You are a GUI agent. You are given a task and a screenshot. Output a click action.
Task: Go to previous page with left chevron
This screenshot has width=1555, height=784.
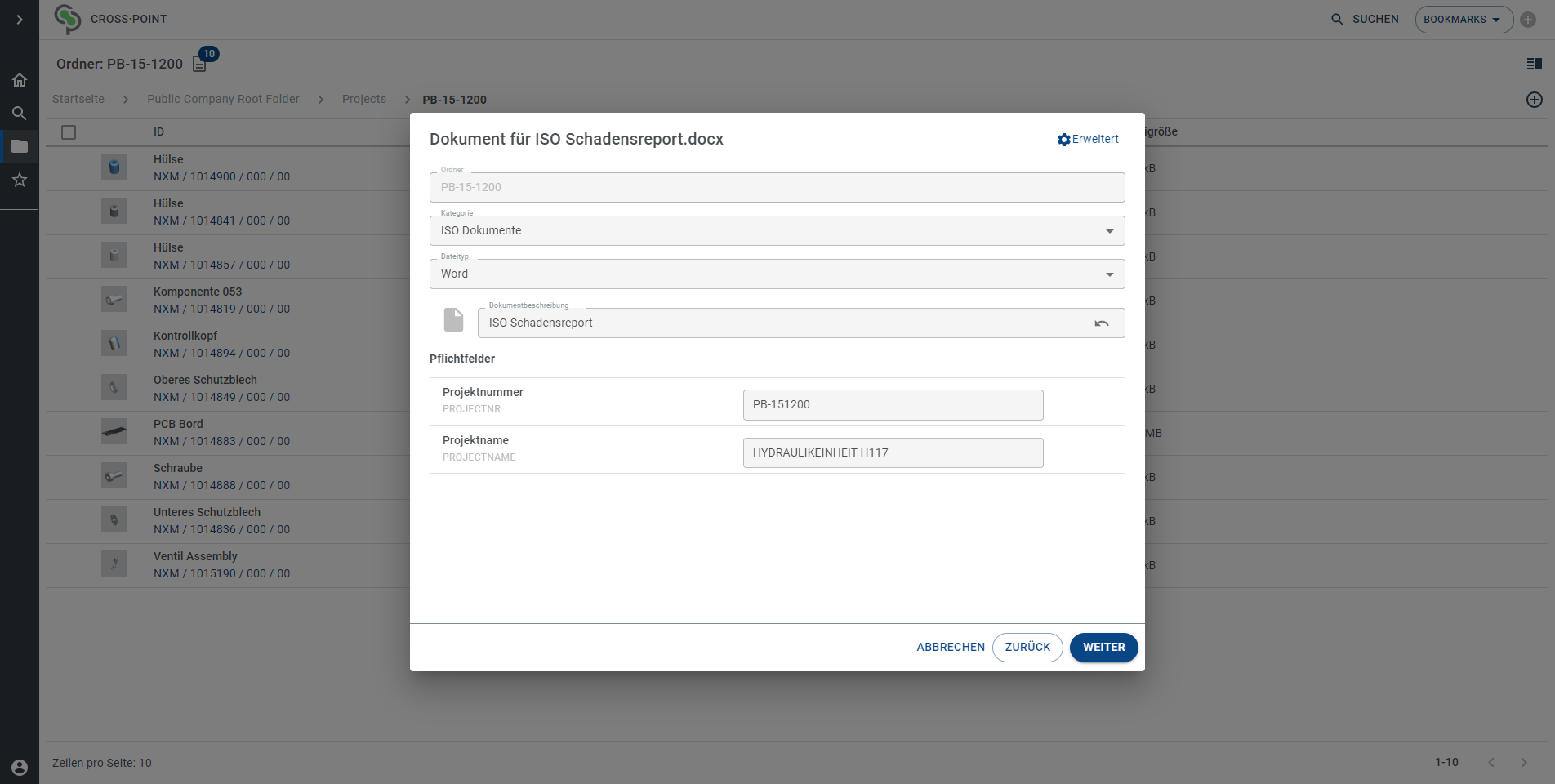pos(1491,762)
